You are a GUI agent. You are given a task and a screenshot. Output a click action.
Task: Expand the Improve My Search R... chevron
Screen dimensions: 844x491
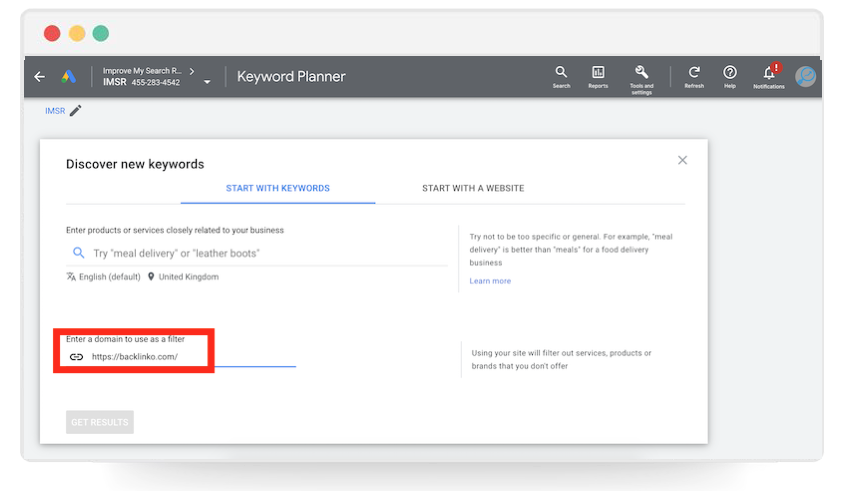click(x=191, y=71)
